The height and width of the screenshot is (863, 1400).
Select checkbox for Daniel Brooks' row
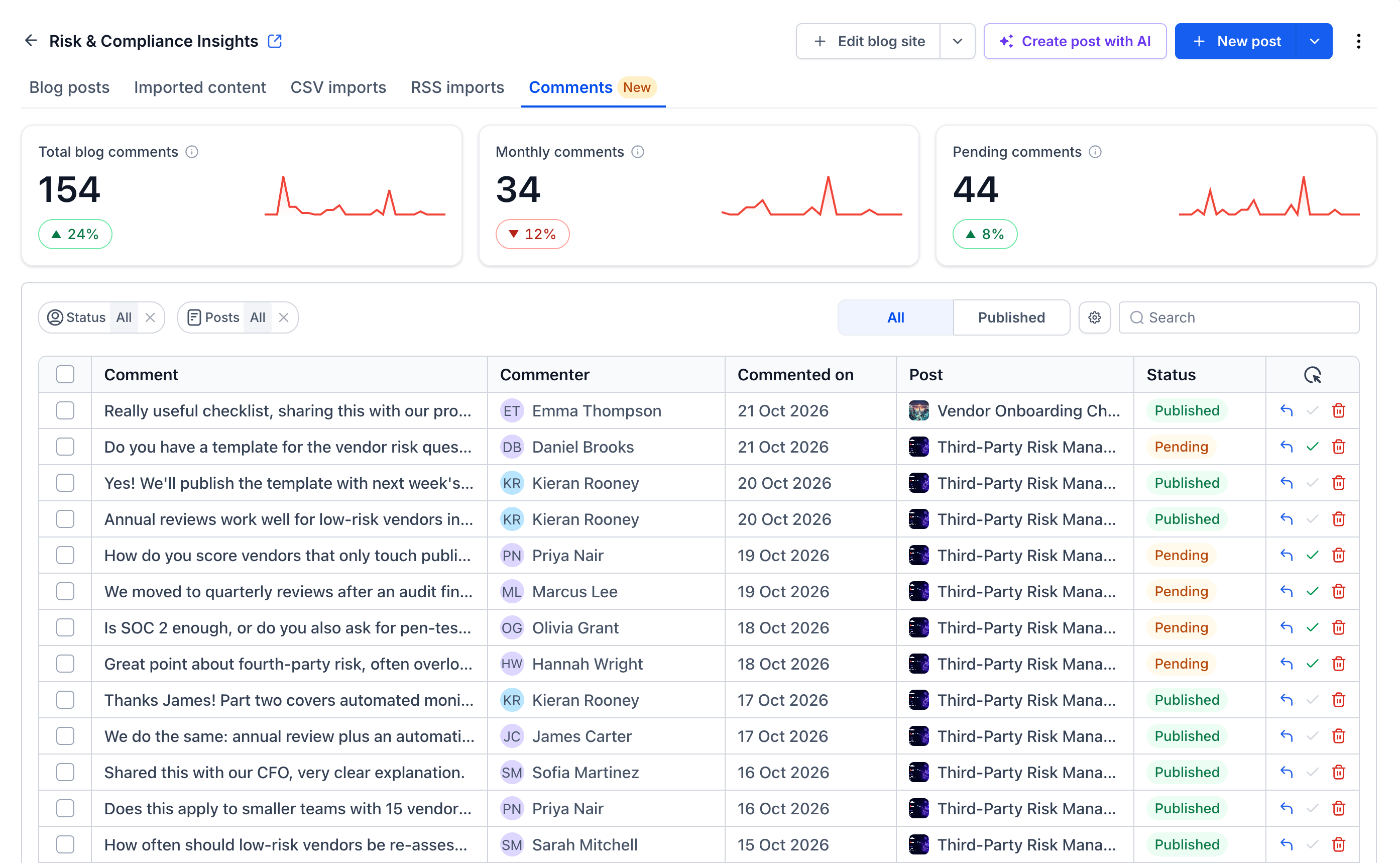point(65,447)
